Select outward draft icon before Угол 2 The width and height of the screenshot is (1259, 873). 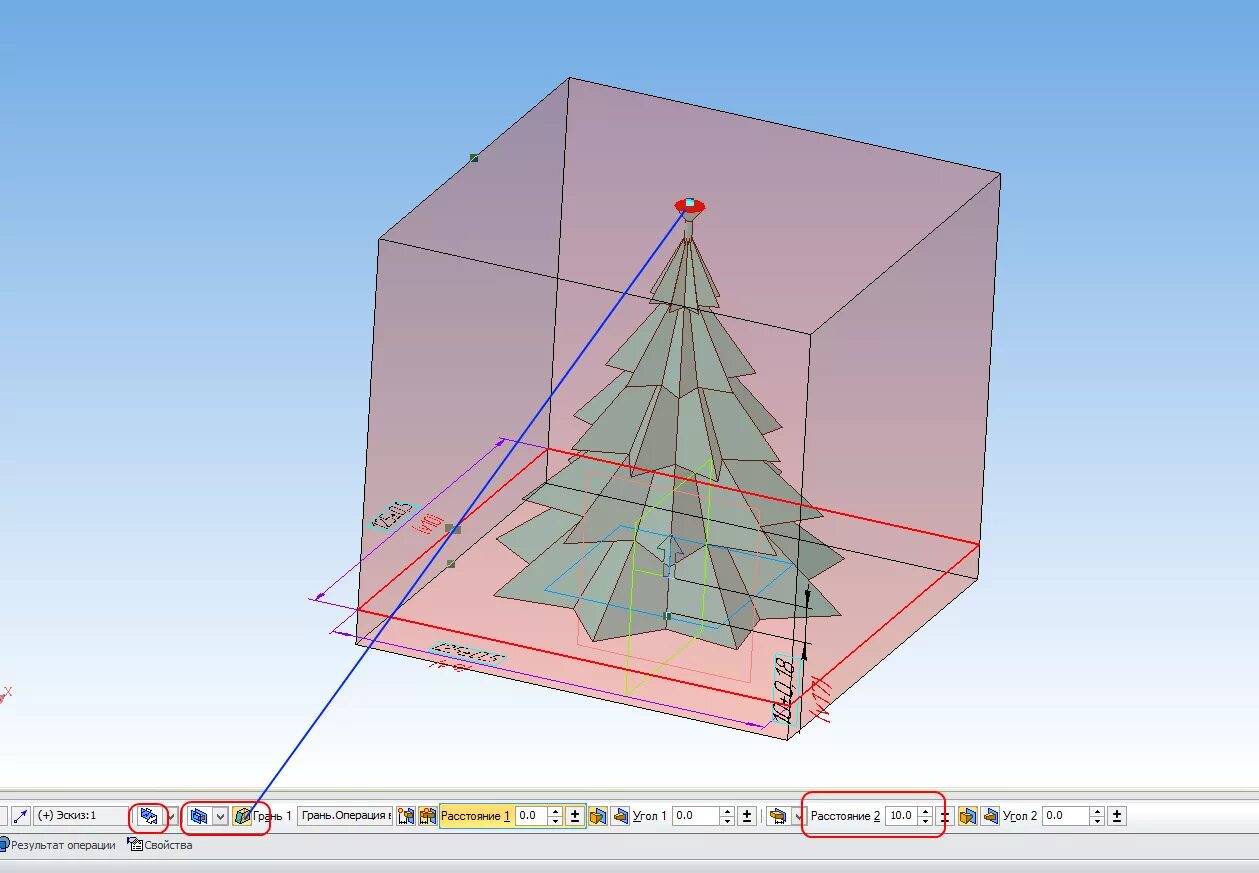968,816
